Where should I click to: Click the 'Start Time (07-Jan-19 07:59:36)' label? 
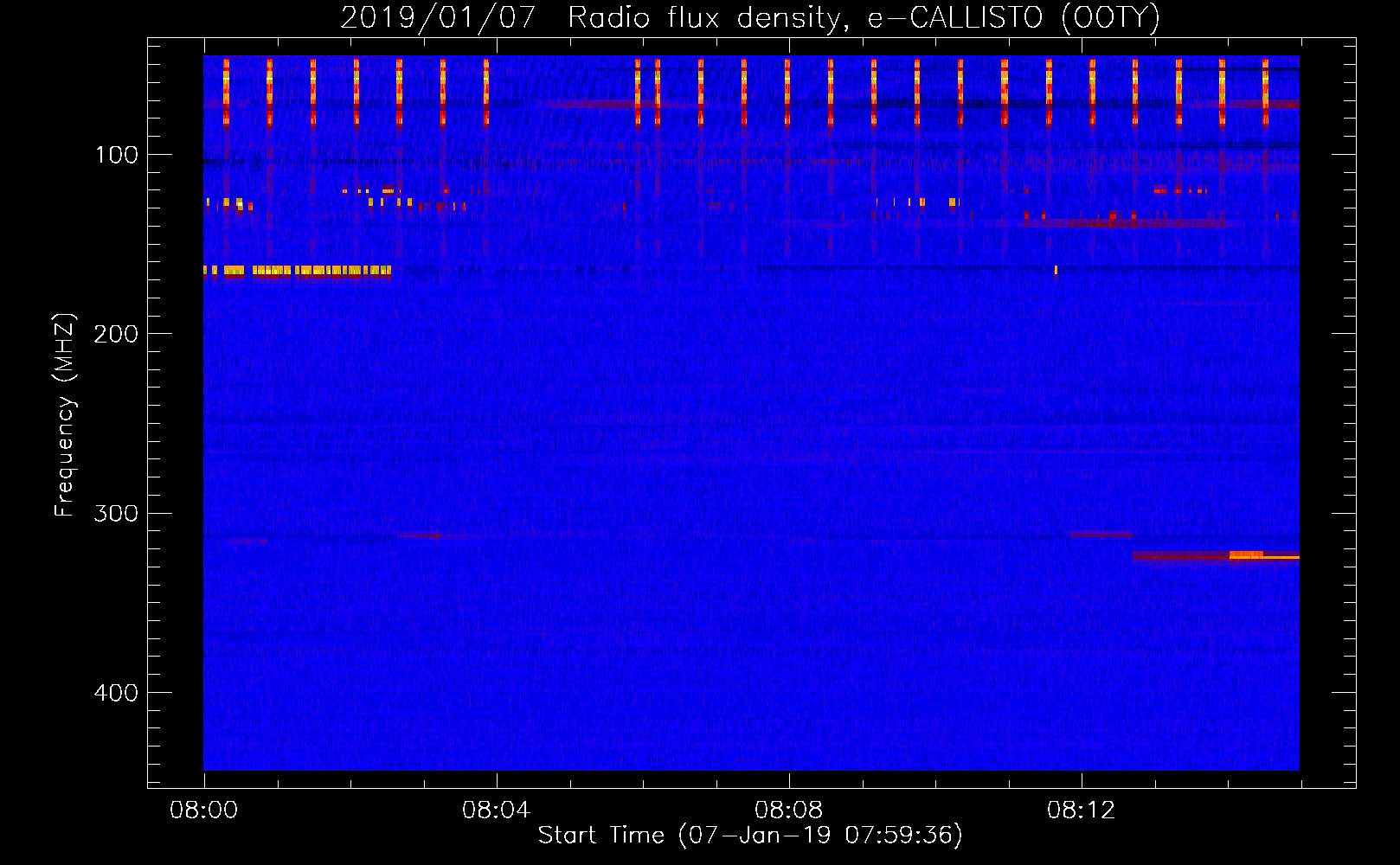750,836
